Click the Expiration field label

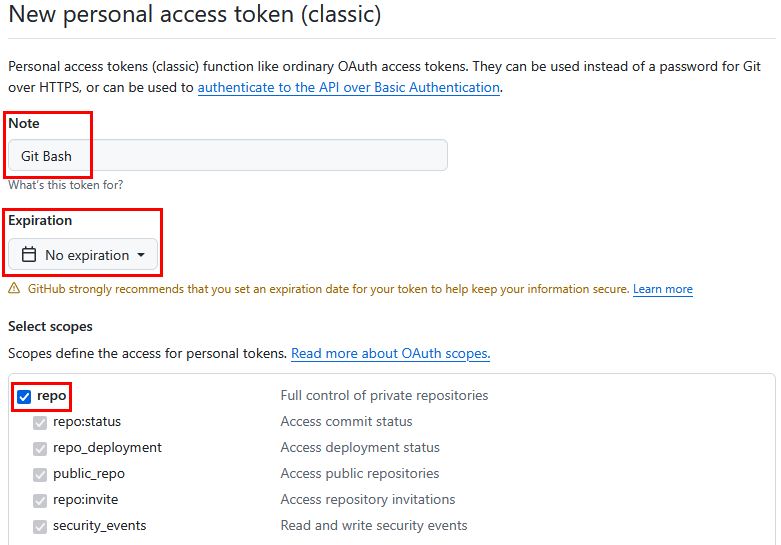tap(40, 220)
